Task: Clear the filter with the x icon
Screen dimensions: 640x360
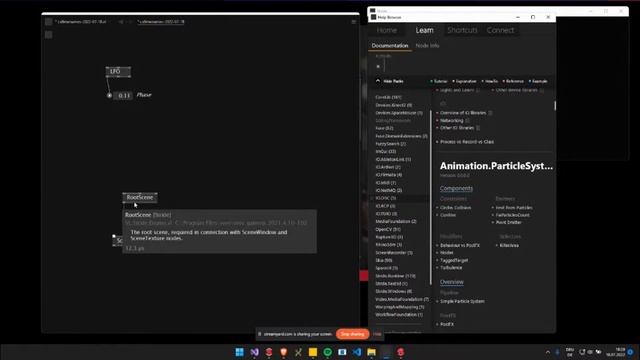Action: (x=378, y=66)
